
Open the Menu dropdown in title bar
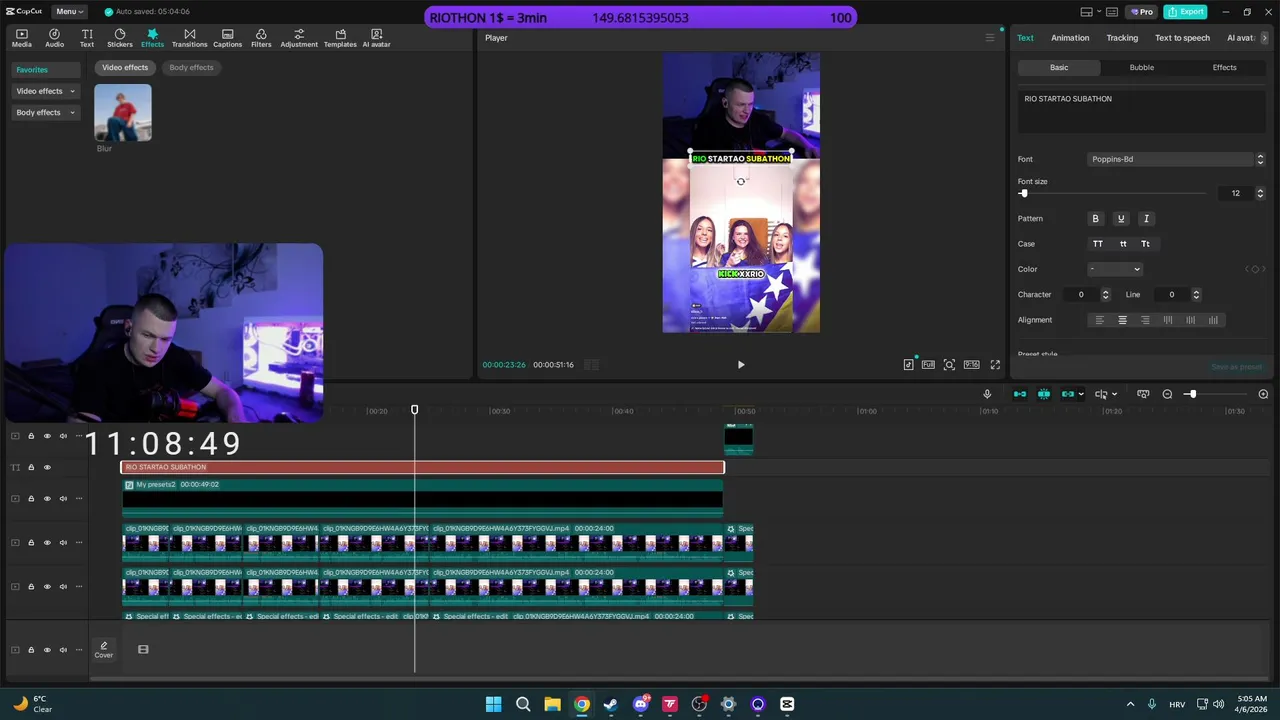pos(69,12)
